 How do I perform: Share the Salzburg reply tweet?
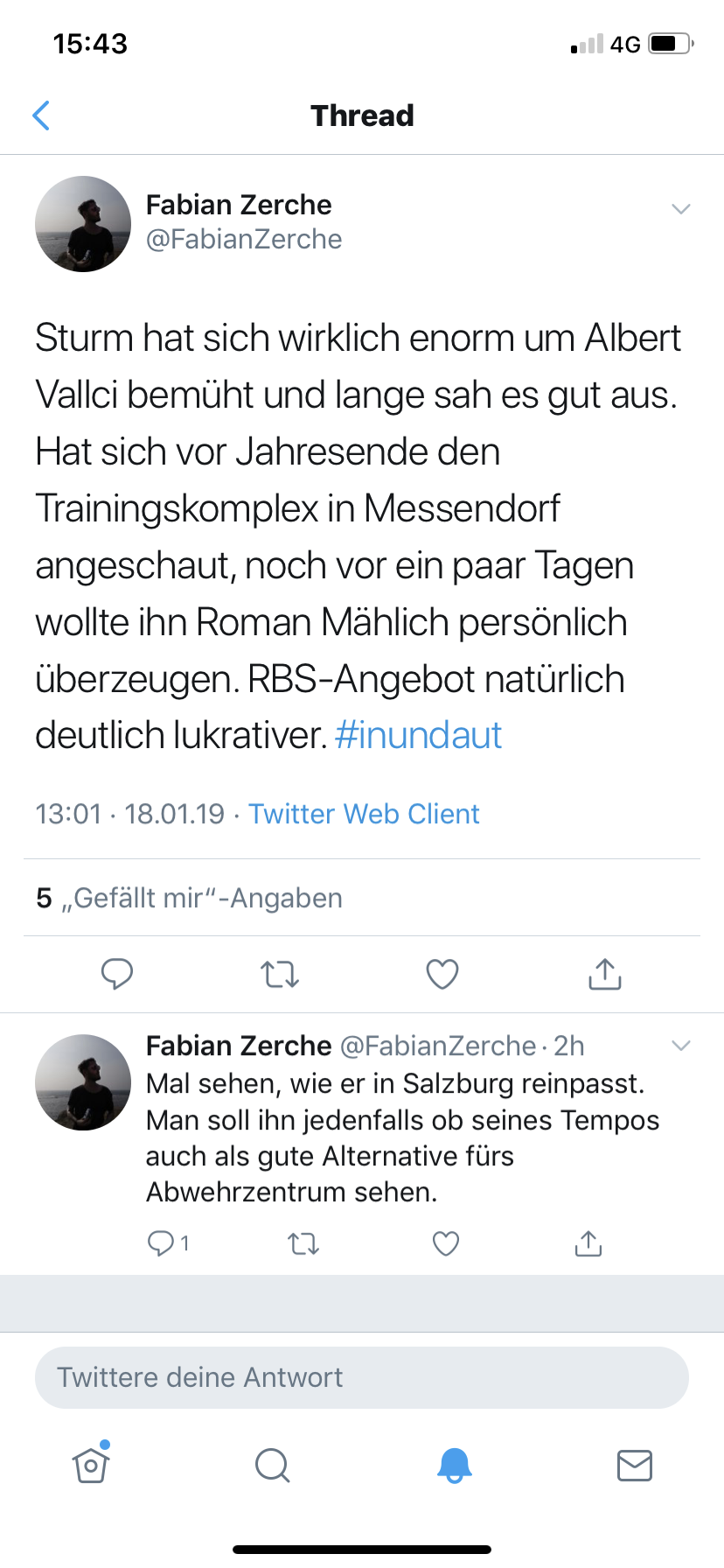(588, 1243)
